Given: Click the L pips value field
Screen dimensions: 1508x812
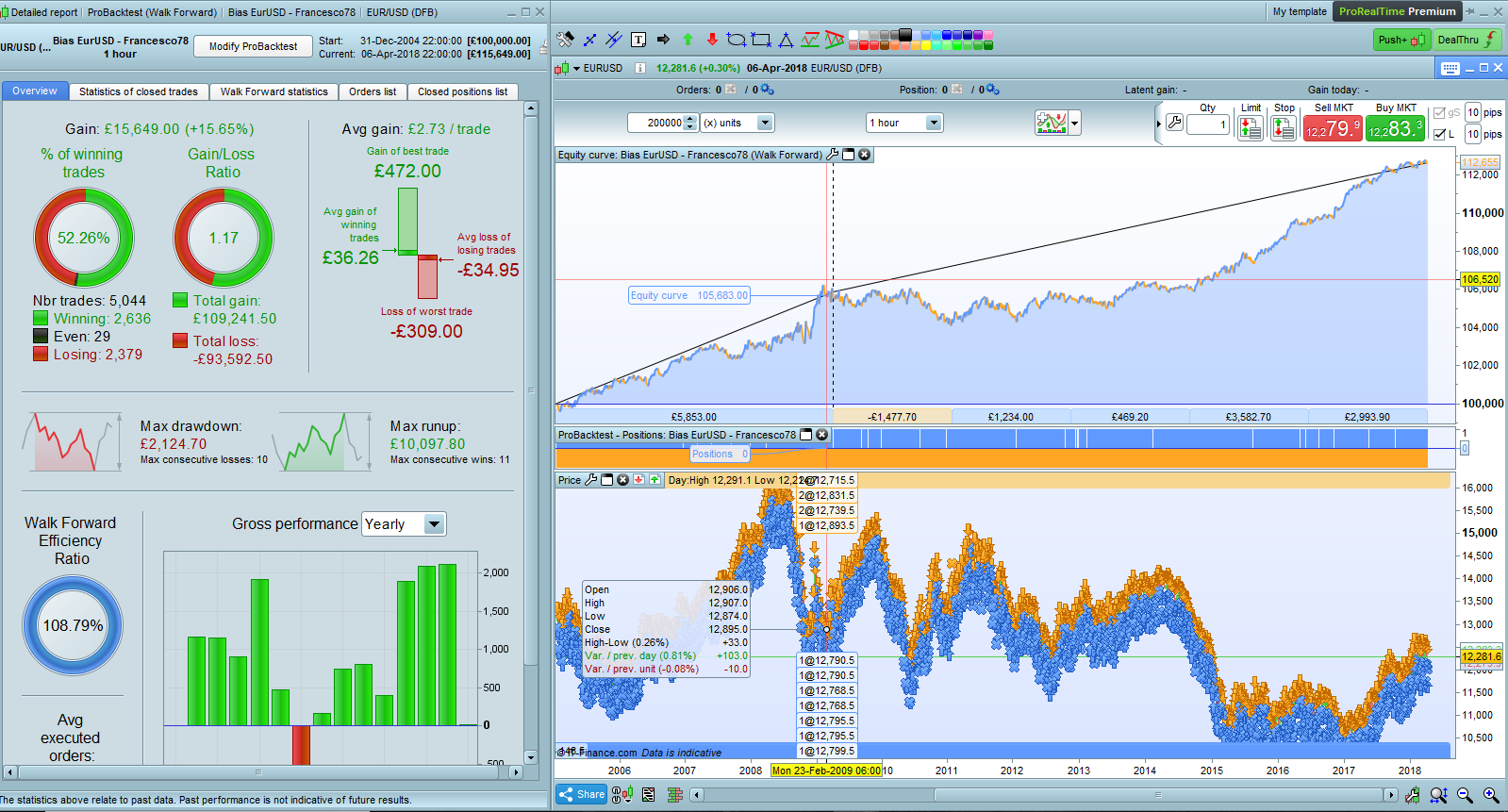Looking at the screenshot, I should [x=1473, y=135].
